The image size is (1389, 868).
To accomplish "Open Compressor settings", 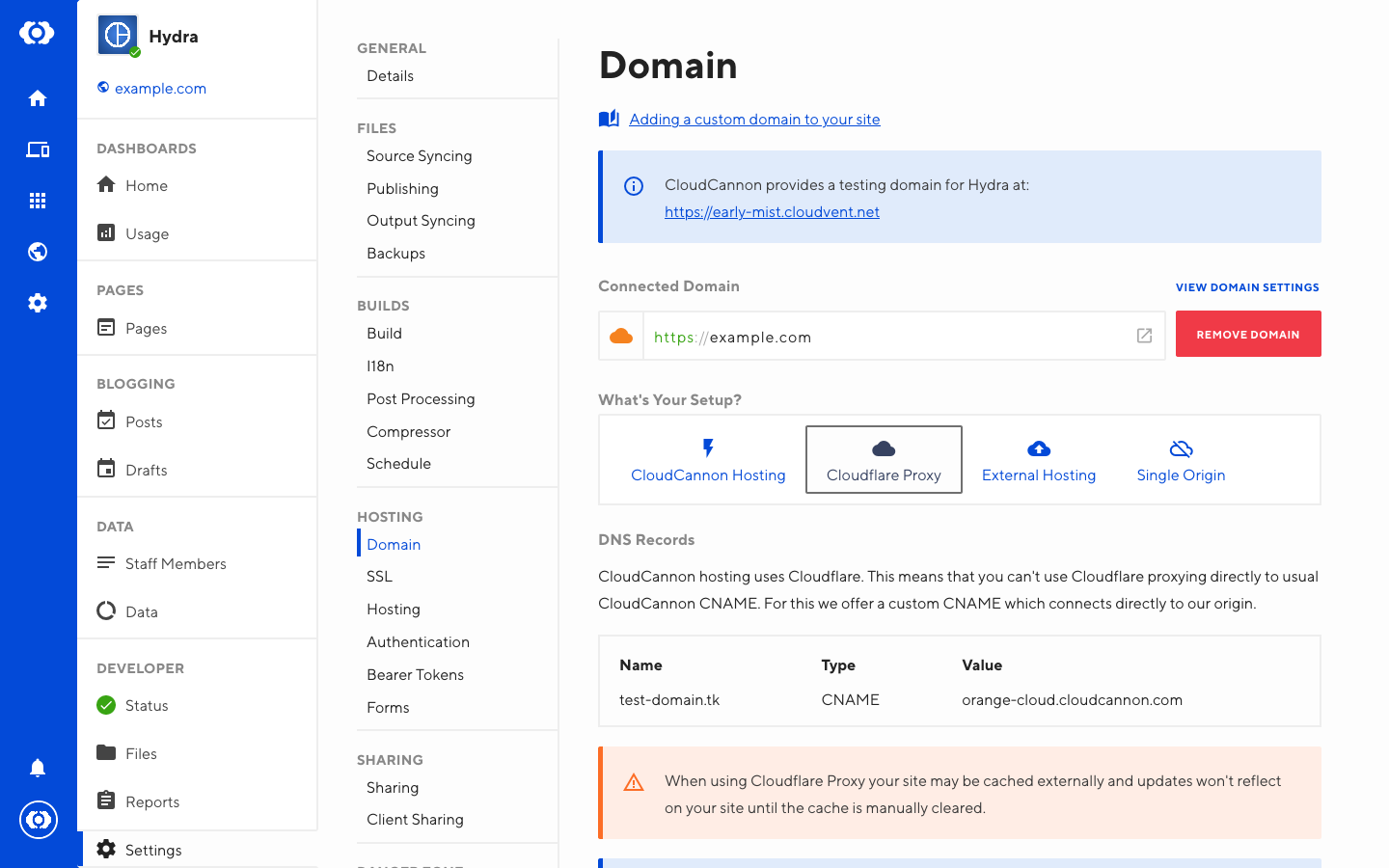I will point(408,432).
